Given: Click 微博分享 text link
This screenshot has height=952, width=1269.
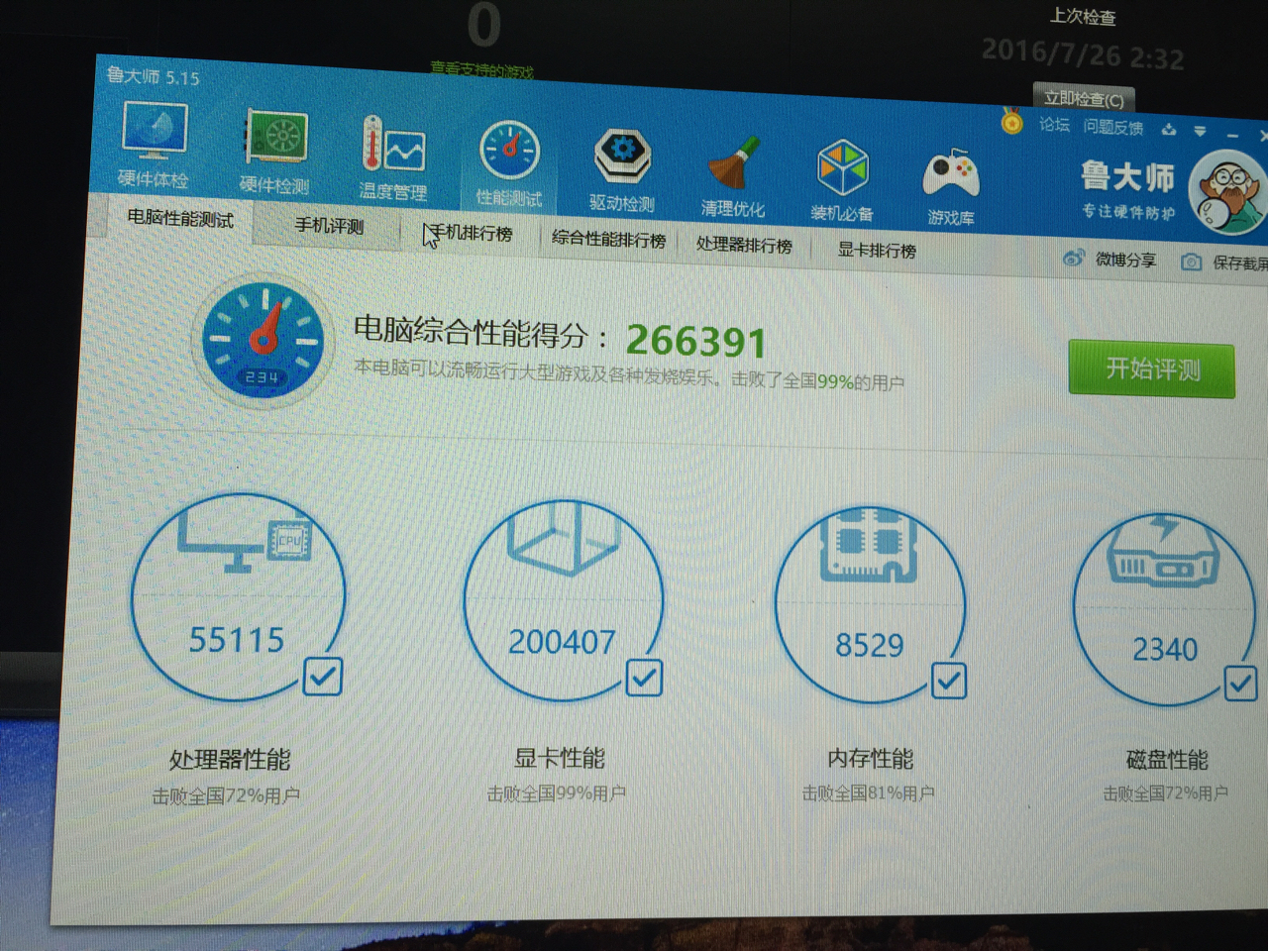Looking at the screenshot, I should 1125,260.
